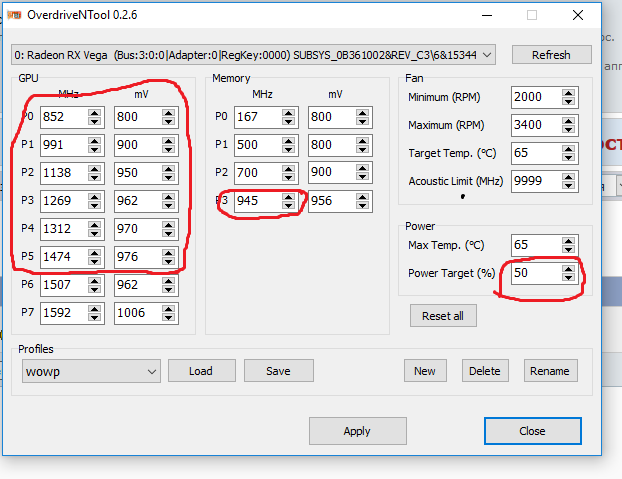
Task: Decrease GPU P3 MHz with down arrow
Action: [x=94, y=205]
